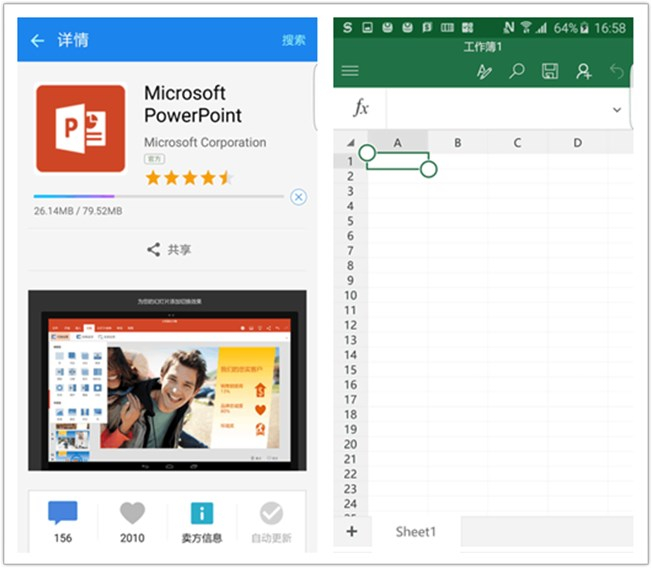Tap the NFC N icon in status bar
652x568 pixels.
[x=509, y=27]
